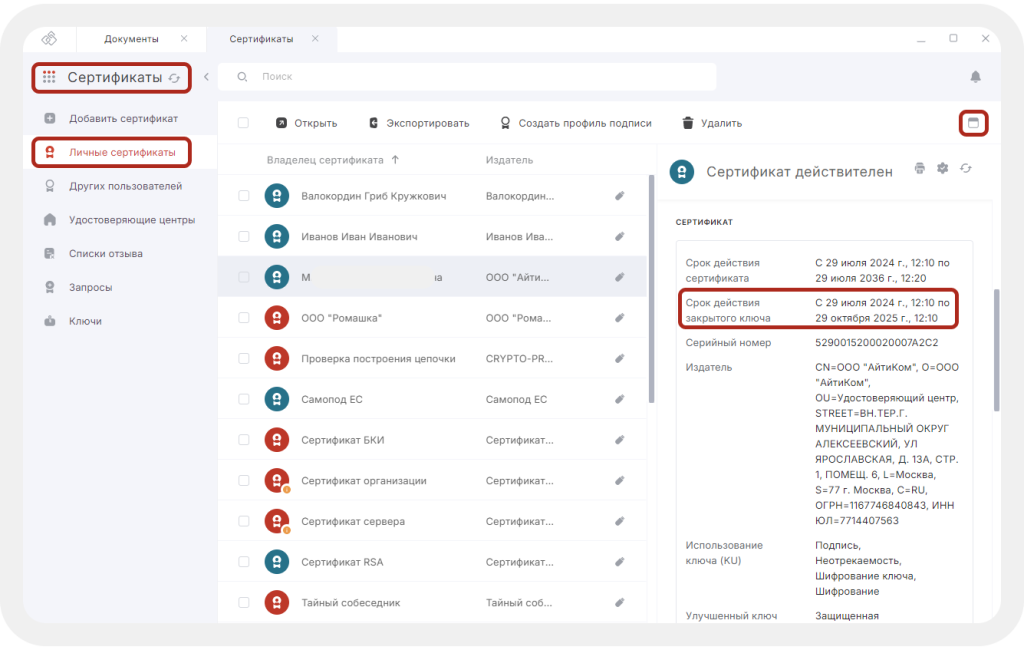Edit Сертификат сервера pencil icon
Image resolution: width=1024 pixels, height=650 pixels.
pyautogui.click(x=620, y=521)
